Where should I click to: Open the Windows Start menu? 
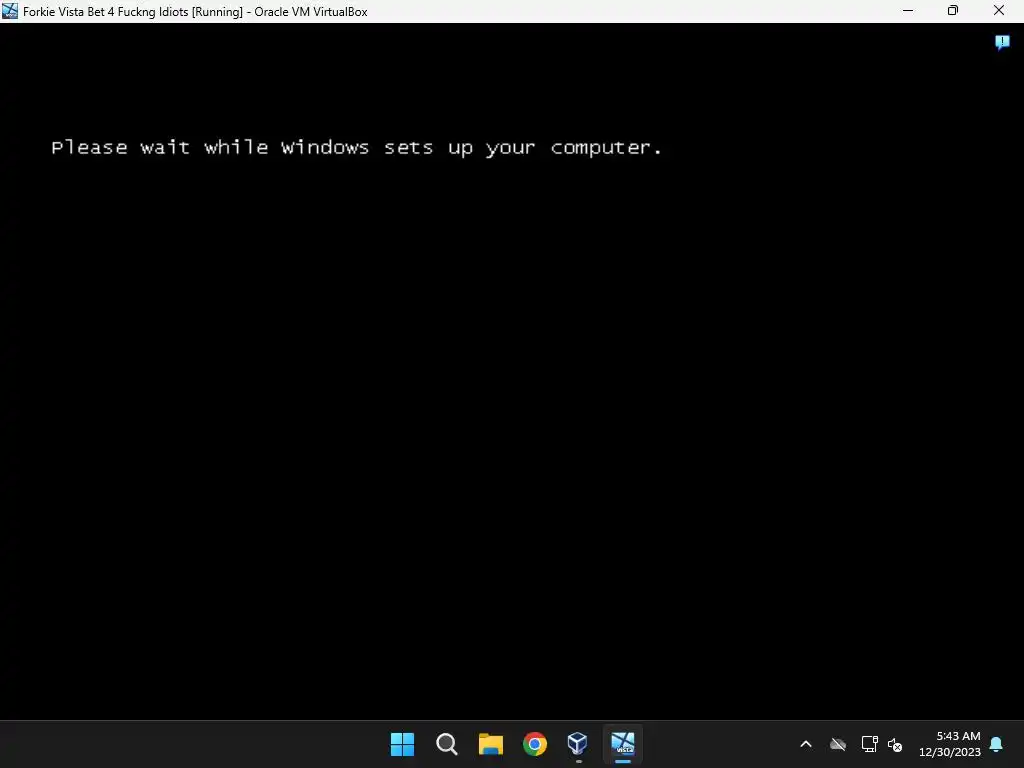tap(402, 744)
